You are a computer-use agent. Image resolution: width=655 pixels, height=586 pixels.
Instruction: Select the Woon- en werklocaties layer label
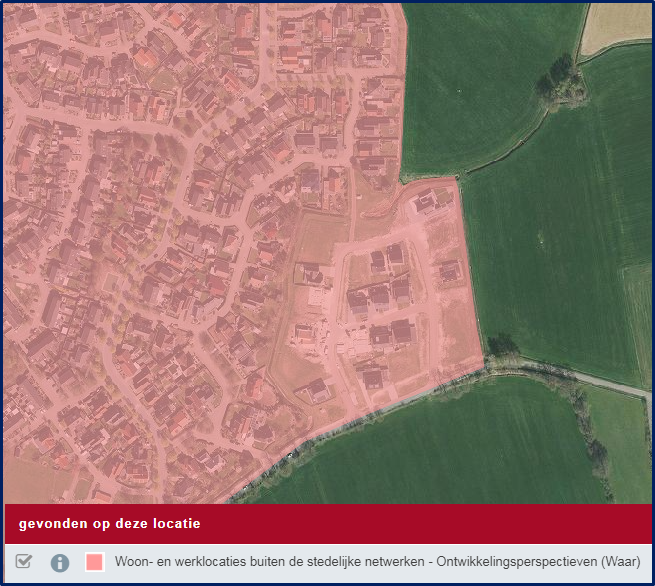(x=377, y=562)
